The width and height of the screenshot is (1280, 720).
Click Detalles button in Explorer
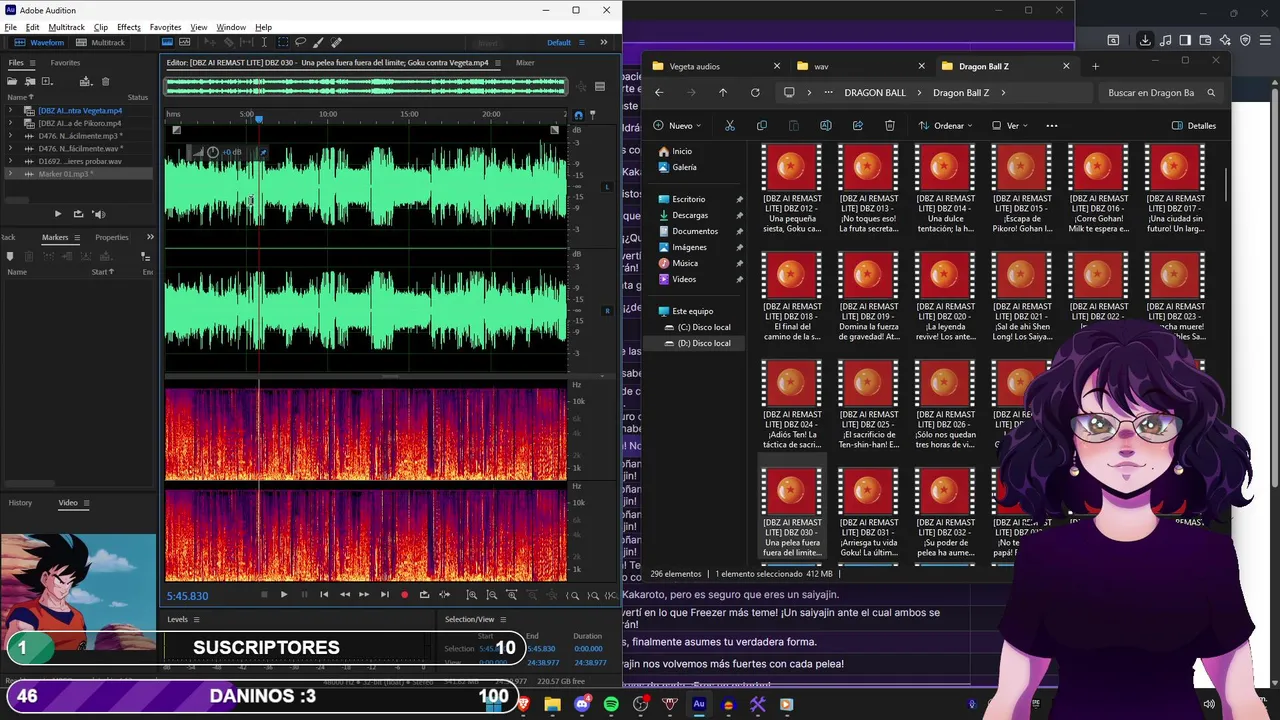1194,126
